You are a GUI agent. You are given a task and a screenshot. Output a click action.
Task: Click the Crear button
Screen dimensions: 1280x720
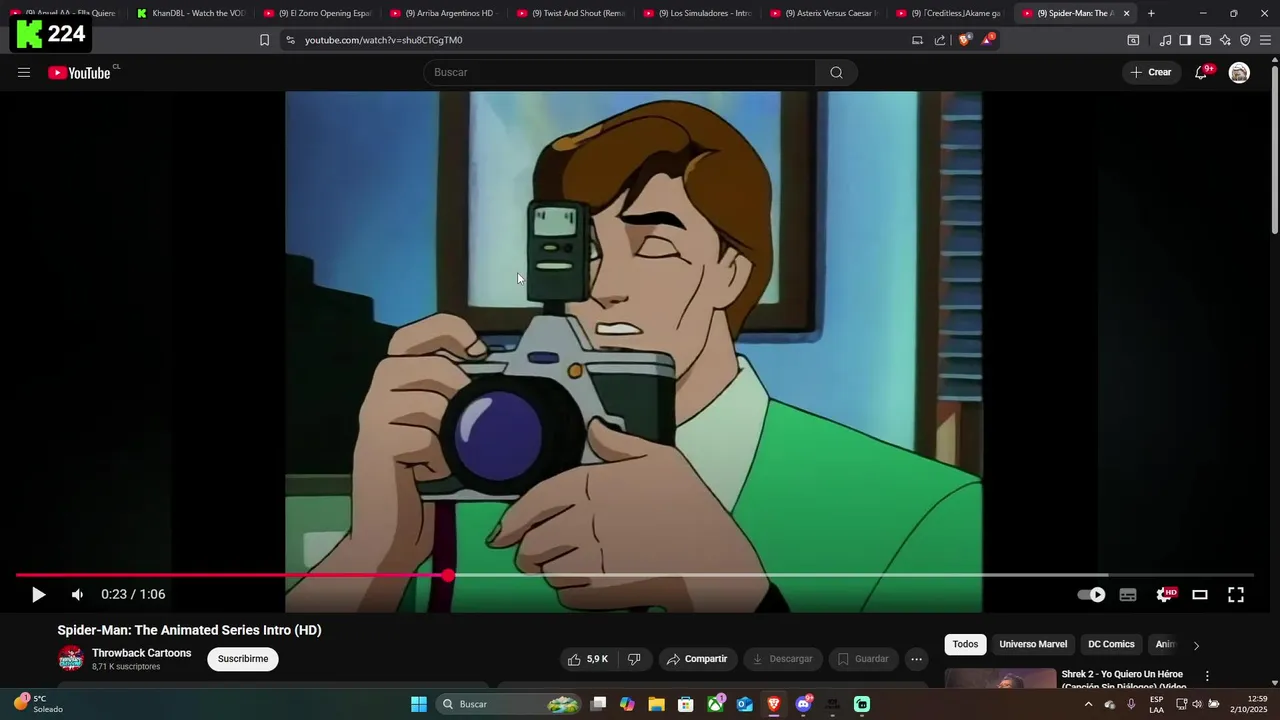(1150, 72)
